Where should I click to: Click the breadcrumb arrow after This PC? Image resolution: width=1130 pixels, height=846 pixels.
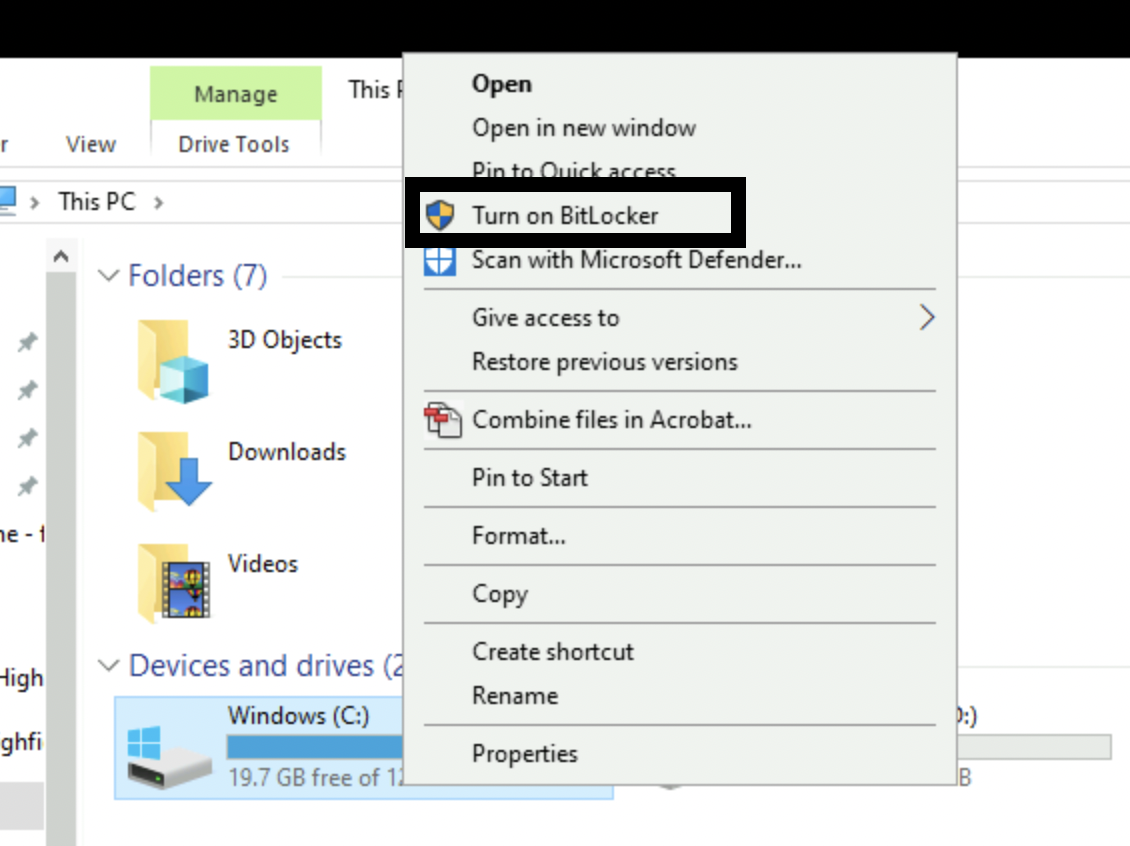tap(157, 201)
